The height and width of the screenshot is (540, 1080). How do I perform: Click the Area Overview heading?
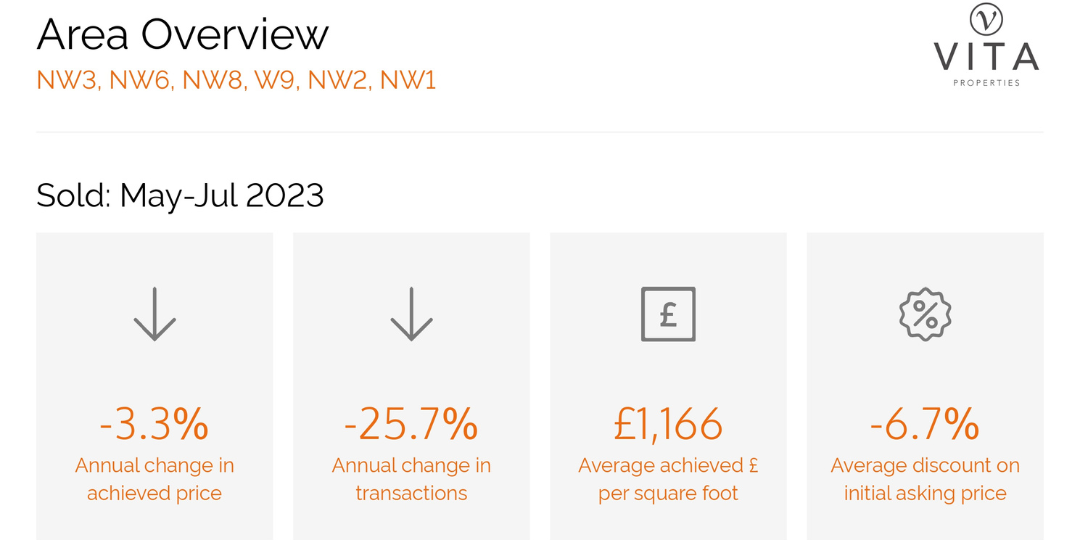click(183, 34)
